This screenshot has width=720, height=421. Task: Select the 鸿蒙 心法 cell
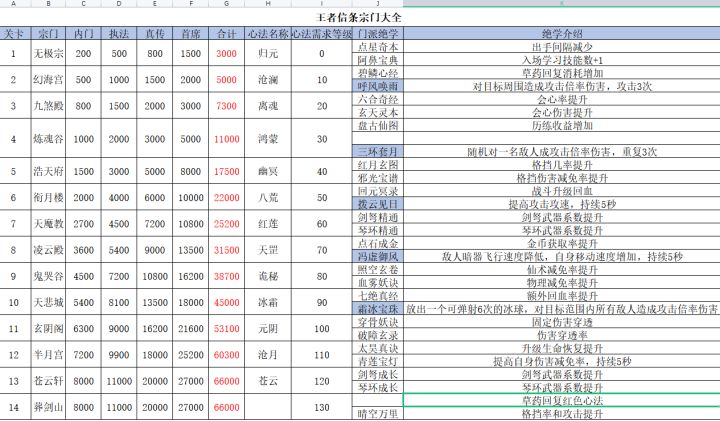coord(268,139)
